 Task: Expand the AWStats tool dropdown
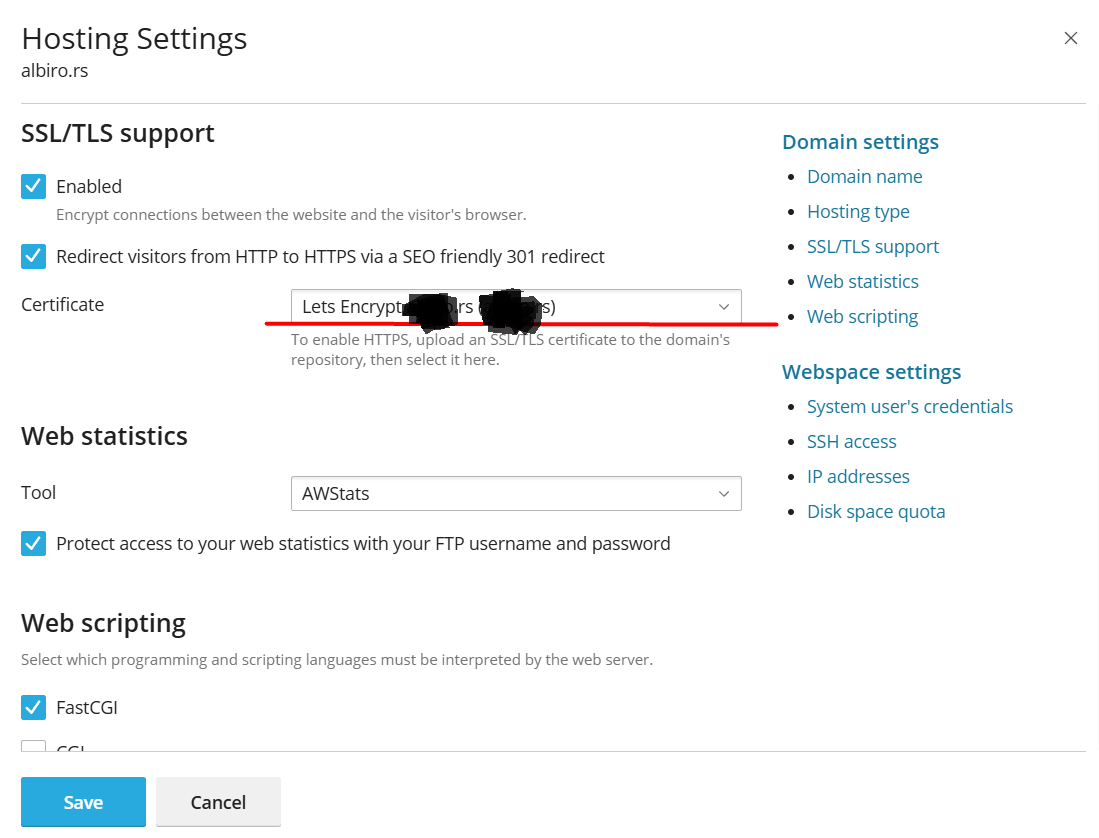click(516, 493)
